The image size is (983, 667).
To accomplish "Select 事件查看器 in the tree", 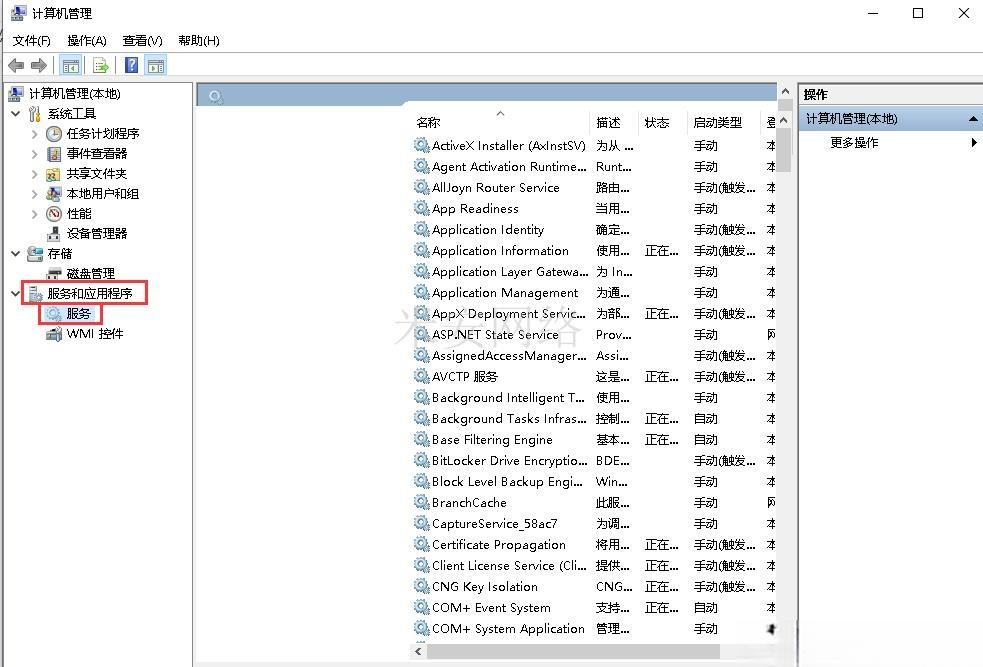I will click(x=97, y=154).
